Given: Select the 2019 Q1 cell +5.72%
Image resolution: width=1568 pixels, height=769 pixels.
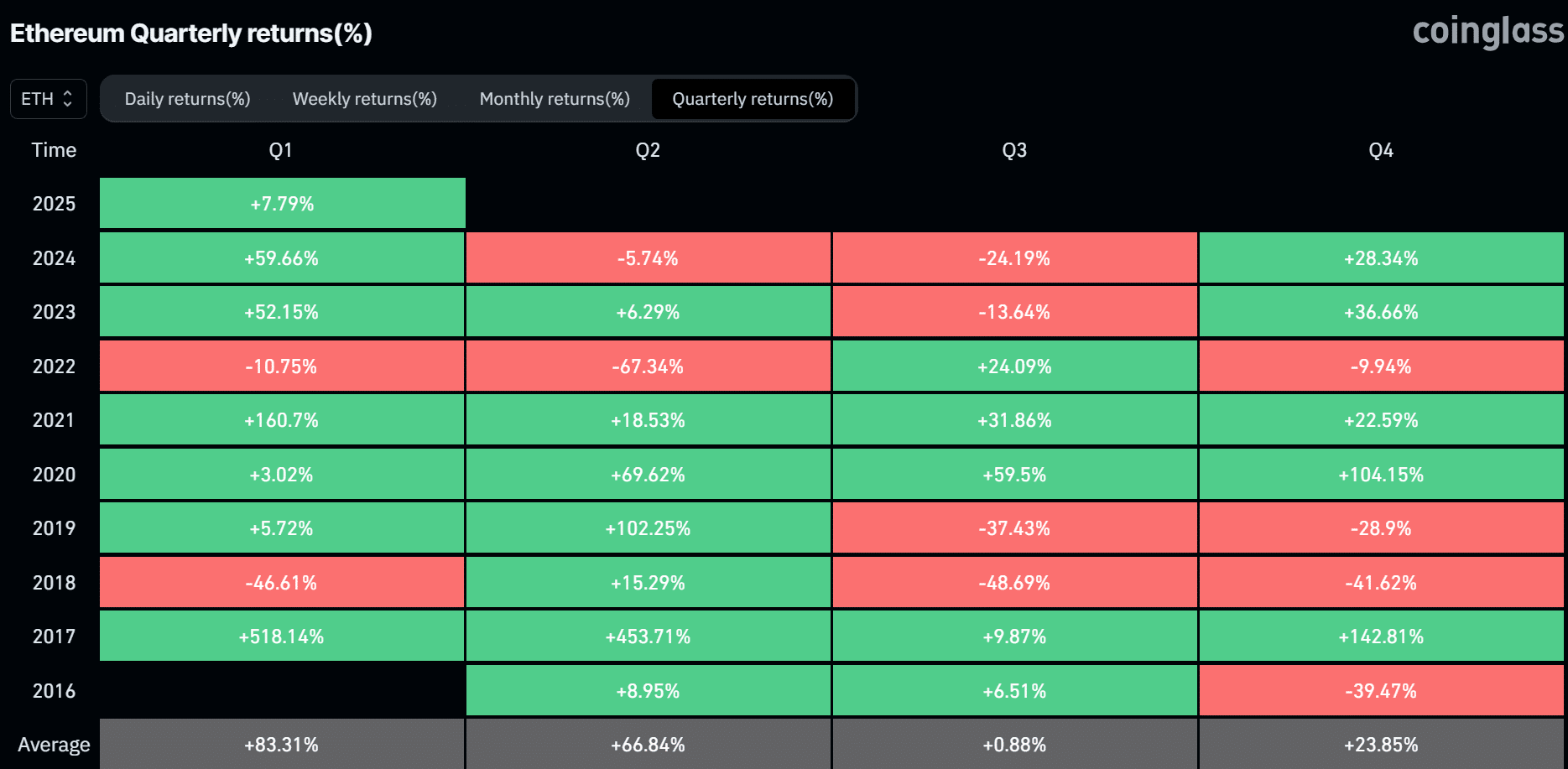Looking at the screenshot, I should 282,527.
